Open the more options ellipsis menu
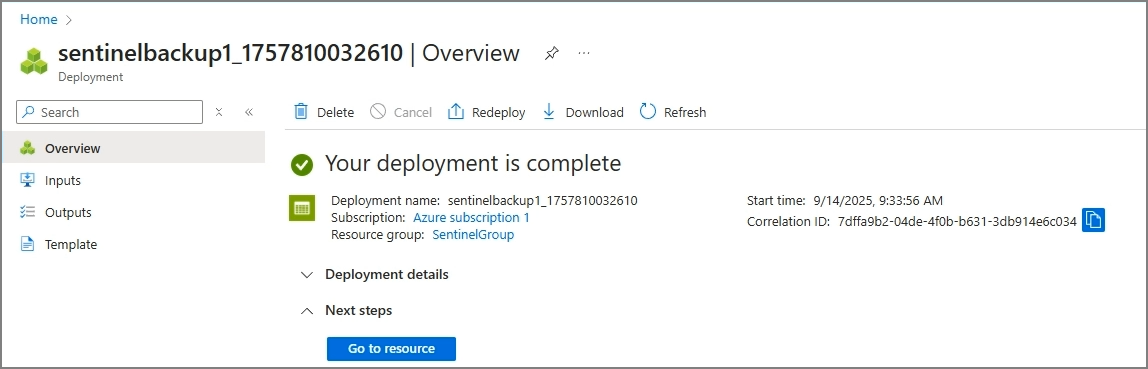The image size is (1148, 369). 584,53
